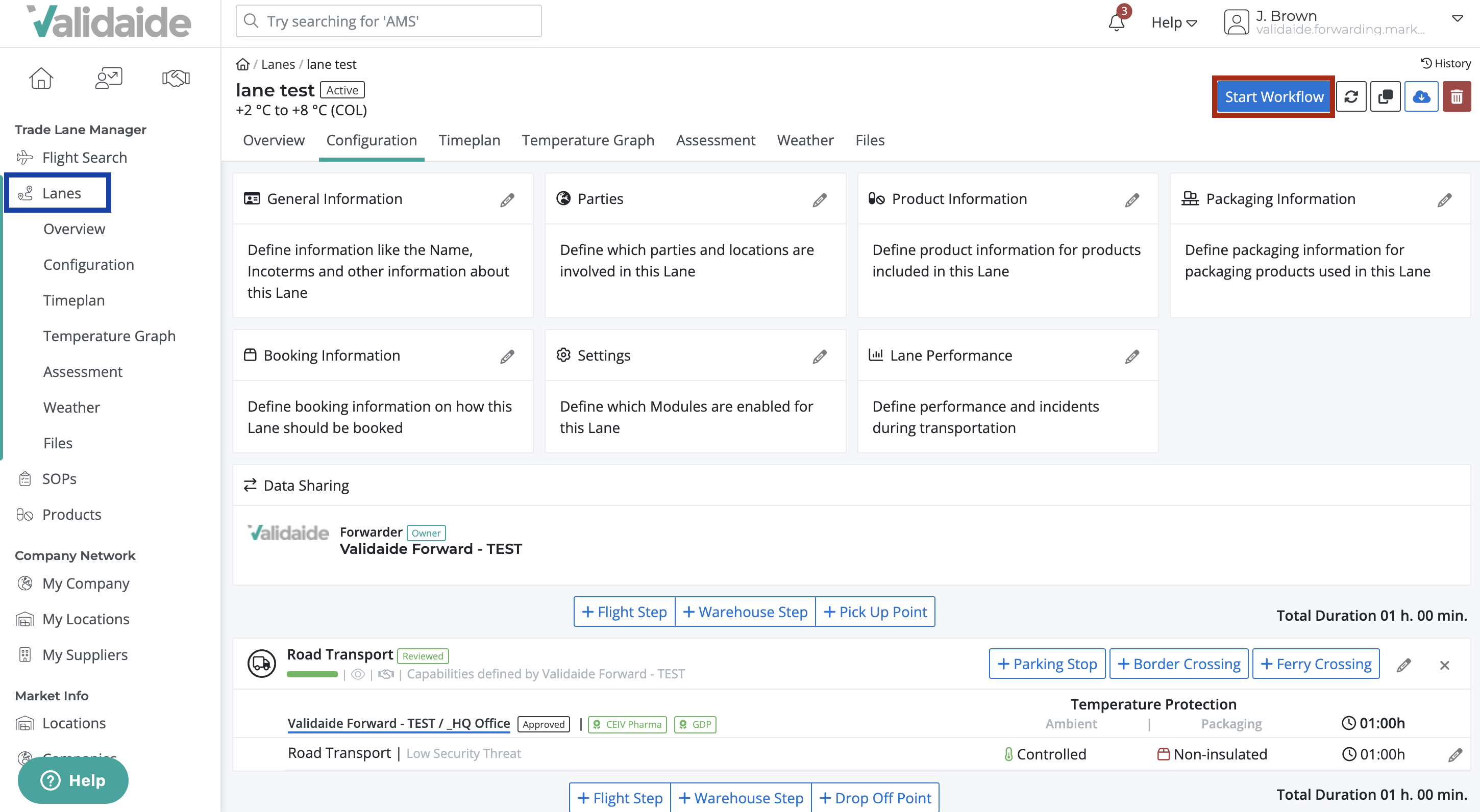
Task: Delete the lane using the red trash icon
Action: point(1457,96)
